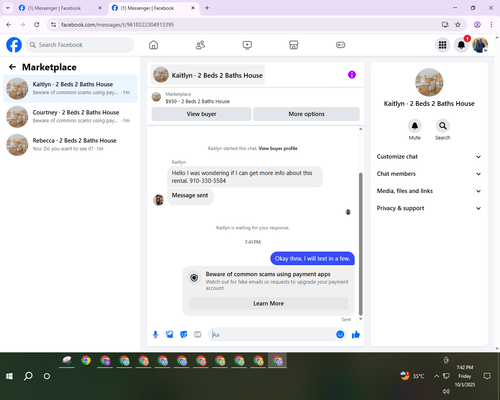Reload the page in browser toolbar
500x400 pixels.
pos(37,25)
